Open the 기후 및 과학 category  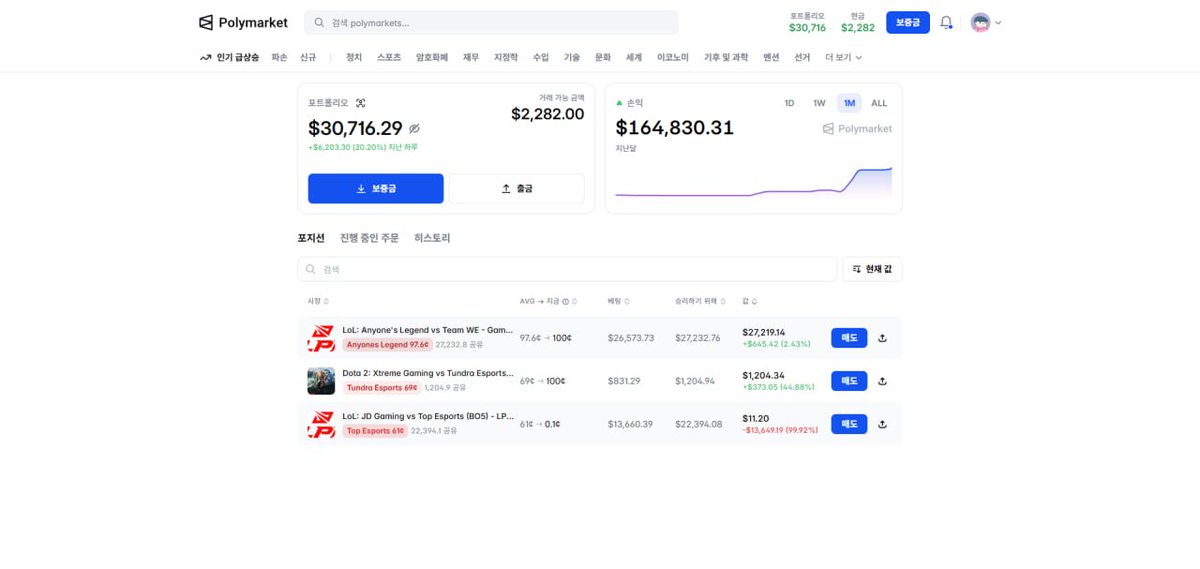(726, 58)
